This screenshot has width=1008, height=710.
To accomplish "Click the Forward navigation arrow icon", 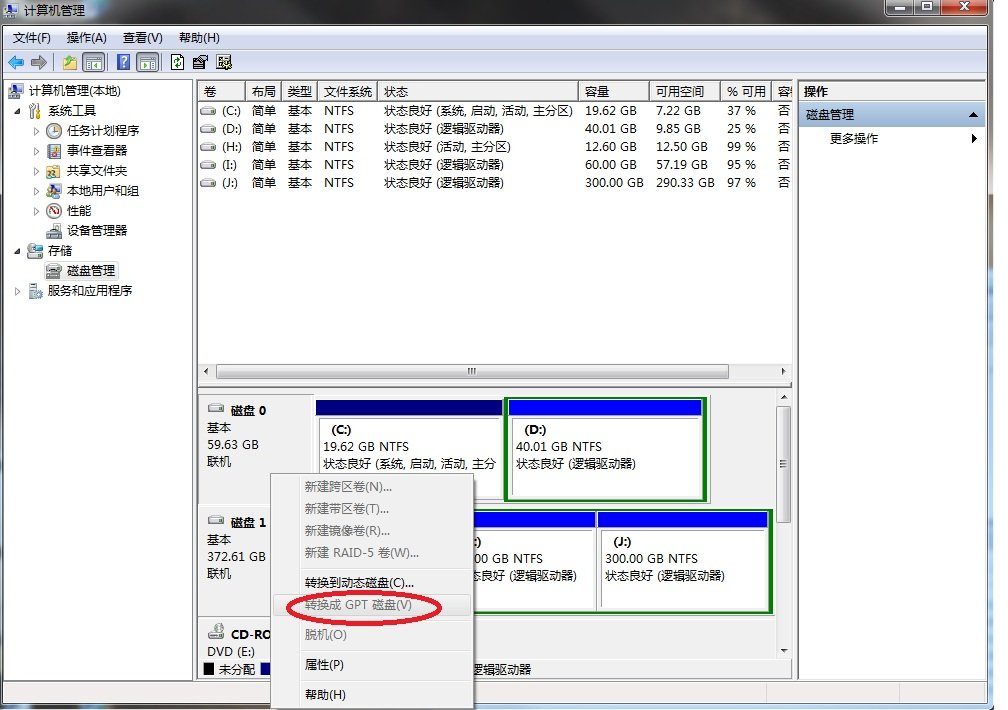I will pos(37,61).
